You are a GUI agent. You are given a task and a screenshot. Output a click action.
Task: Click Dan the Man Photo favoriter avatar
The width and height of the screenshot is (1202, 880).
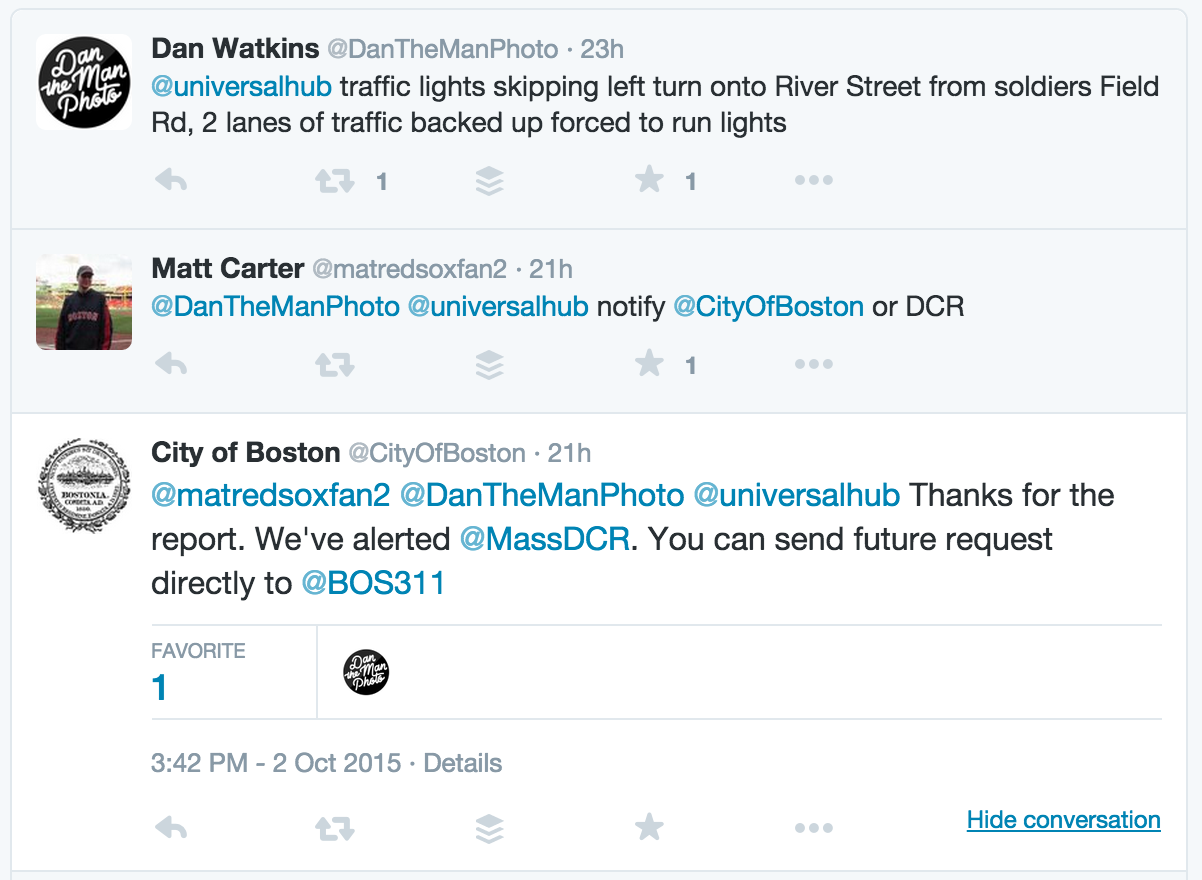point(366,672)
